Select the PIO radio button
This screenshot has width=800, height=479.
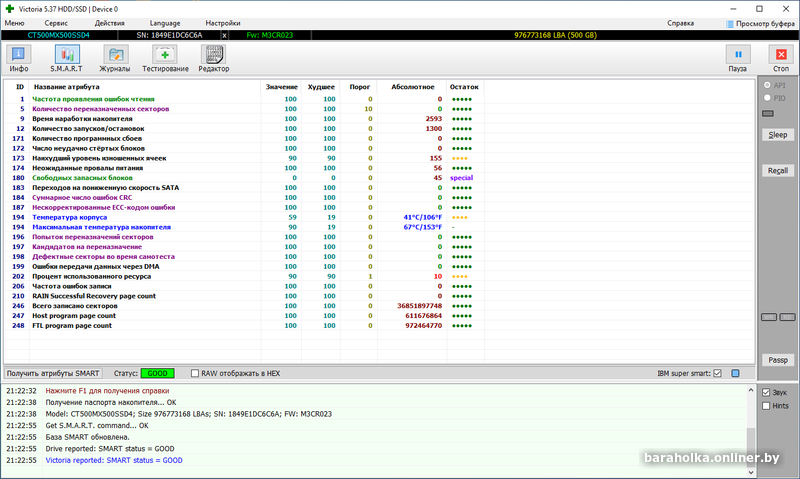[767, 98]
